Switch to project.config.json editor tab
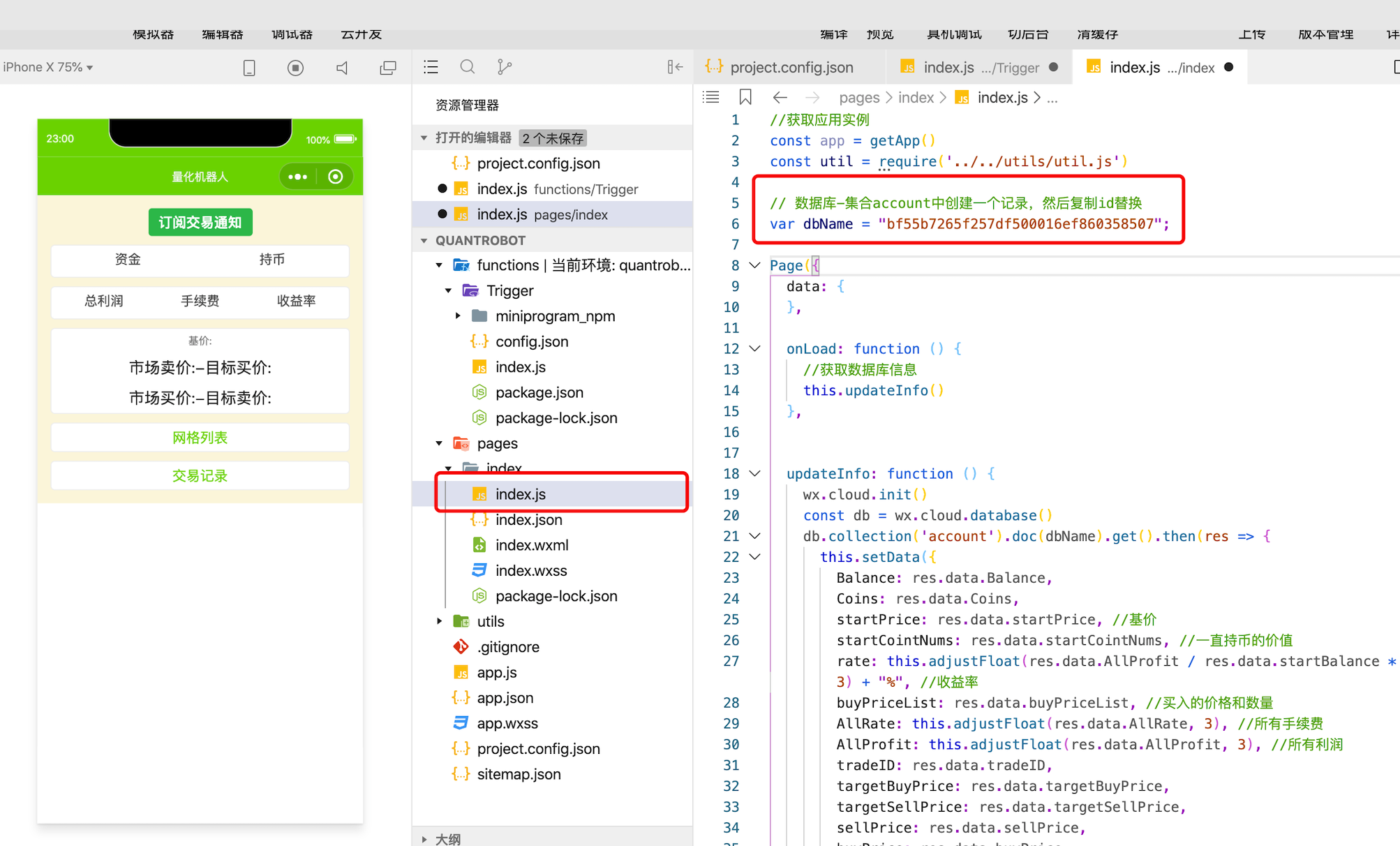Screen dimensions: 1400x846 point(789,67)
